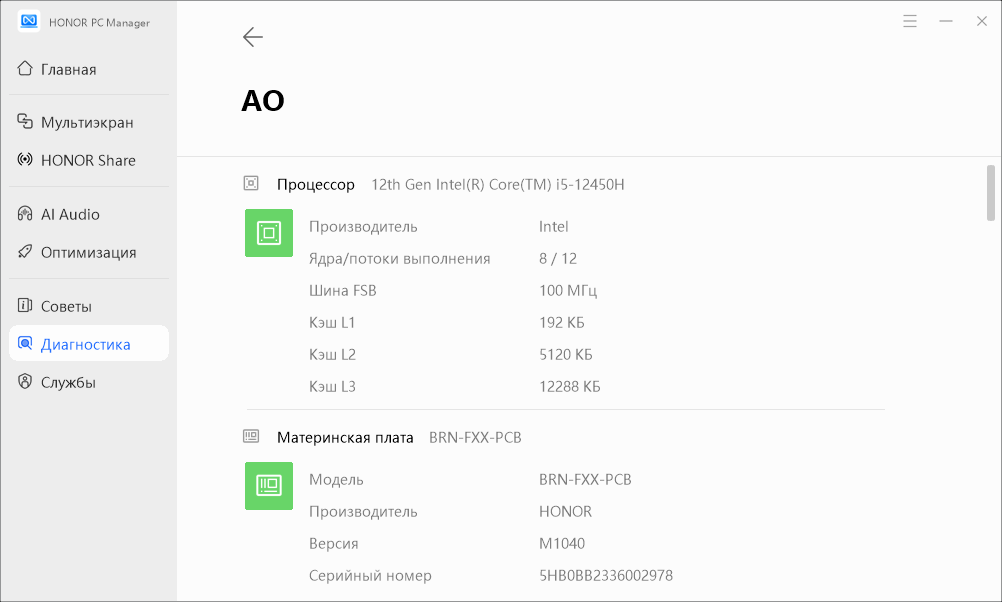Click the green motherboard icon
Screen dimensions: 1002x602
click(x=269, y=486)
